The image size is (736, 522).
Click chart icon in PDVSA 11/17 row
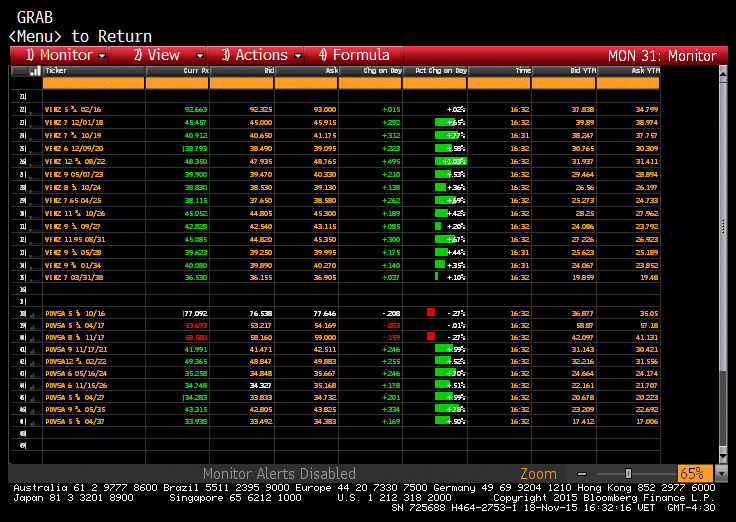point(35,338)
